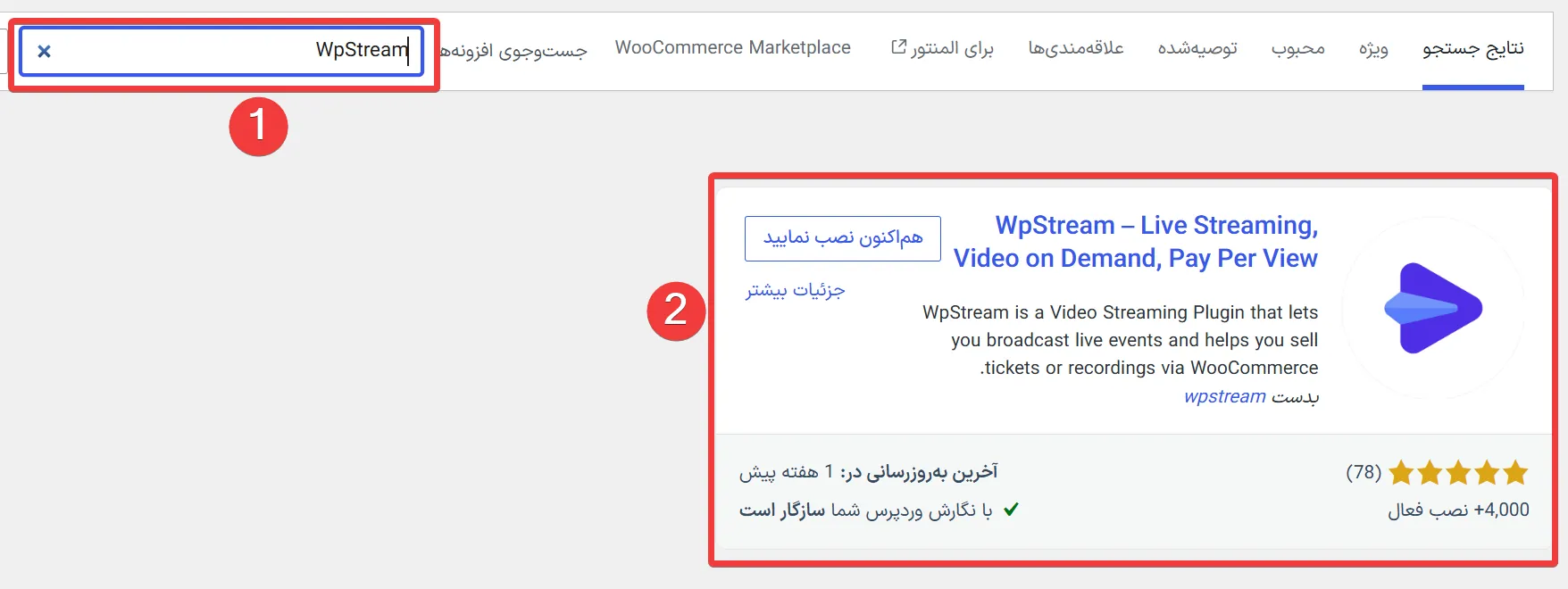
Task: Open the WooCommerce Marketplace tab
Action: pos(733,47)
